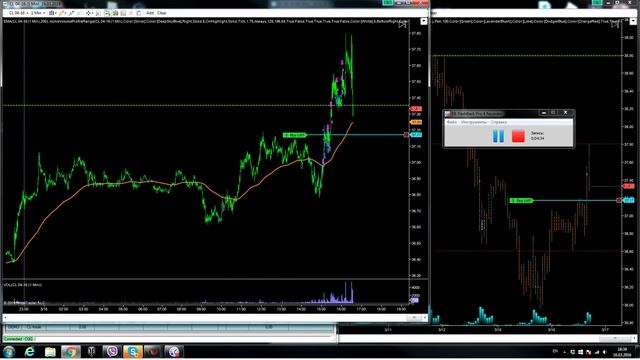The height and width of the screenshot is (360, 640).
Task: Select the green Buy Lmt label on right chart
Action: [x=522, y=200]
